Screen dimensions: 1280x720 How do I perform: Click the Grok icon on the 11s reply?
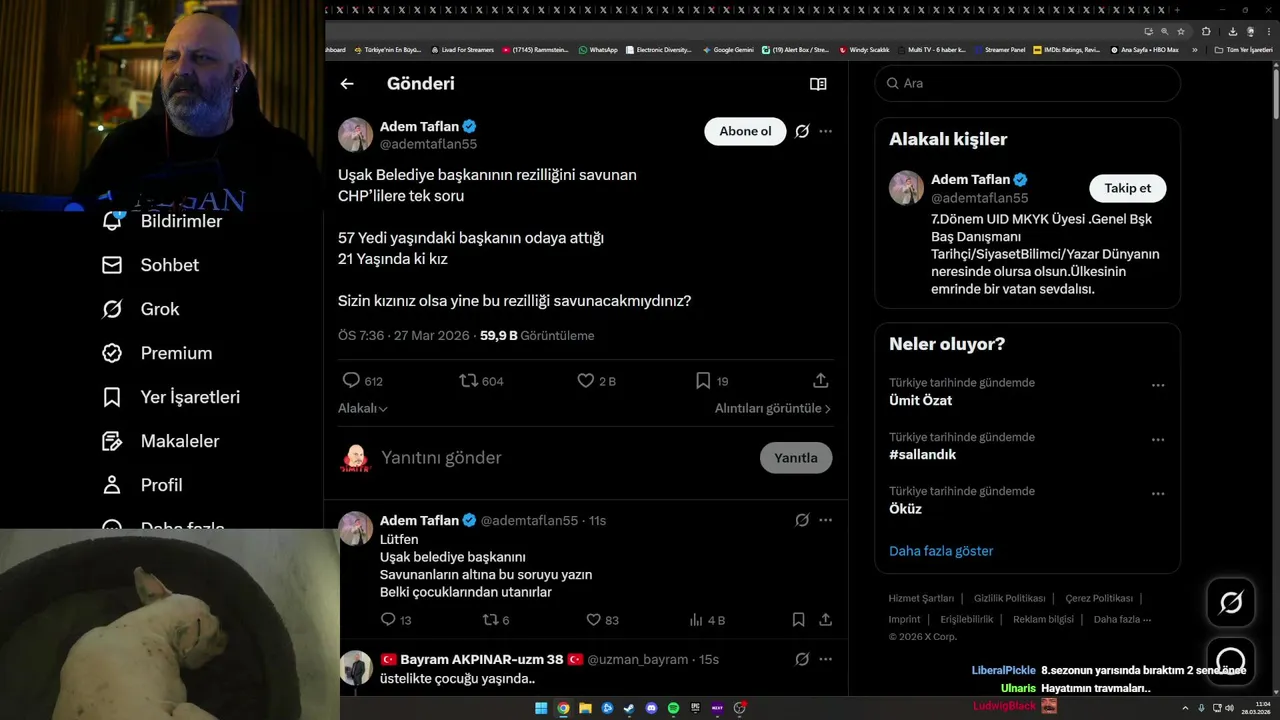(802, 520)
